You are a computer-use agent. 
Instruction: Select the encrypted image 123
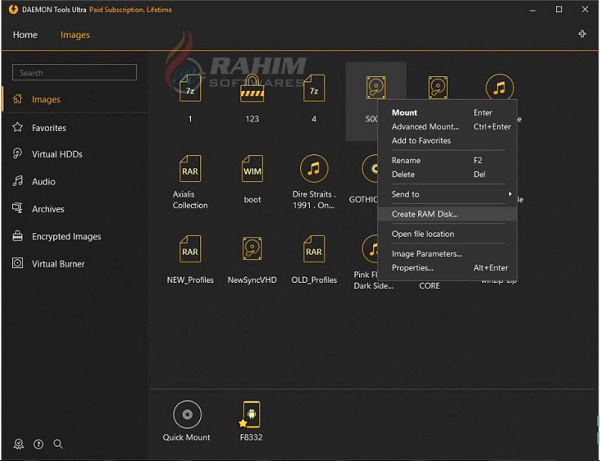pyautogui.click(x=252, y=89)
